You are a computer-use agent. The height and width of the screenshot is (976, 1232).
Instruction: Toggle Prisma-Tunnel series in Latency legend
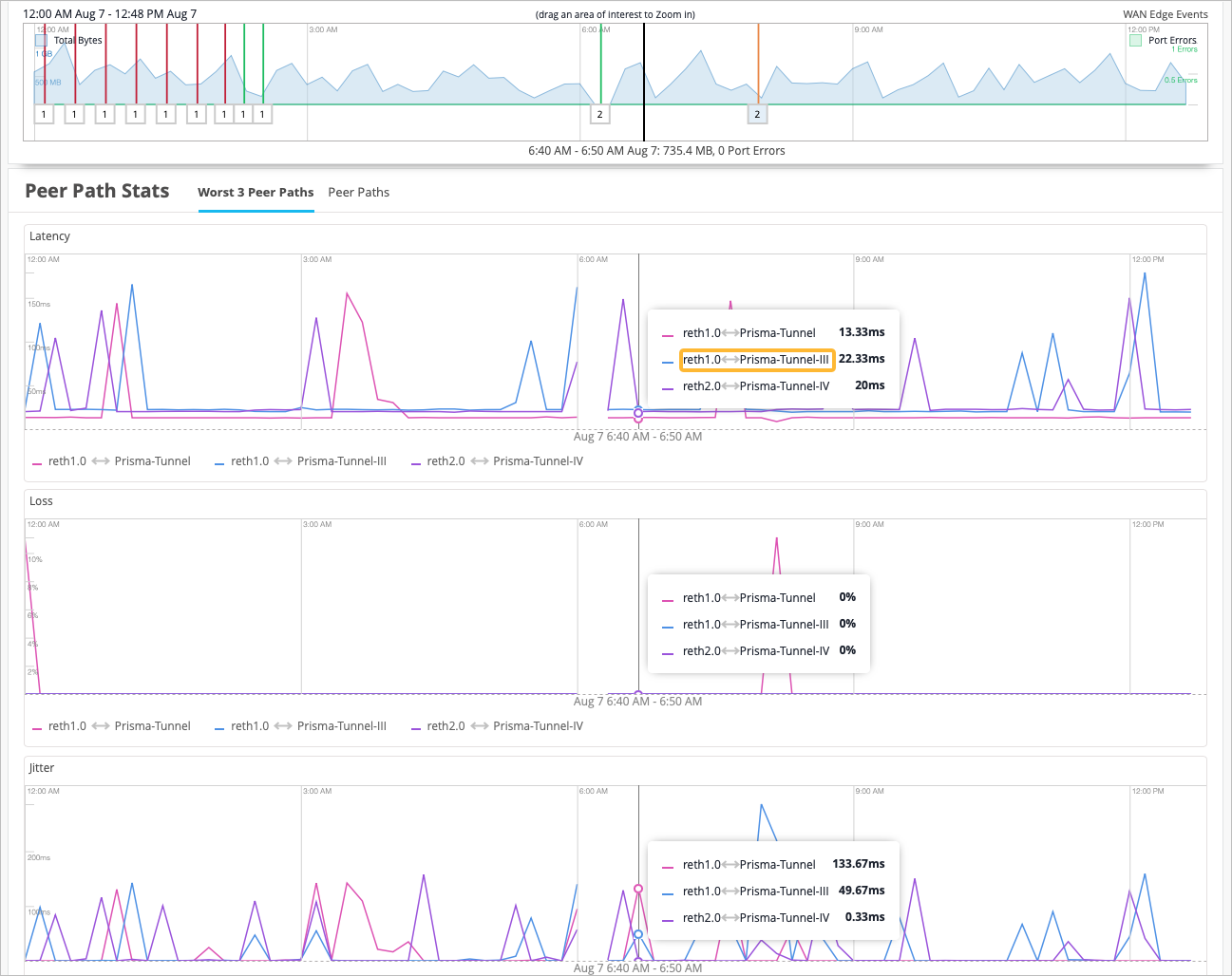pyautogui.click(x=112, y=461)
